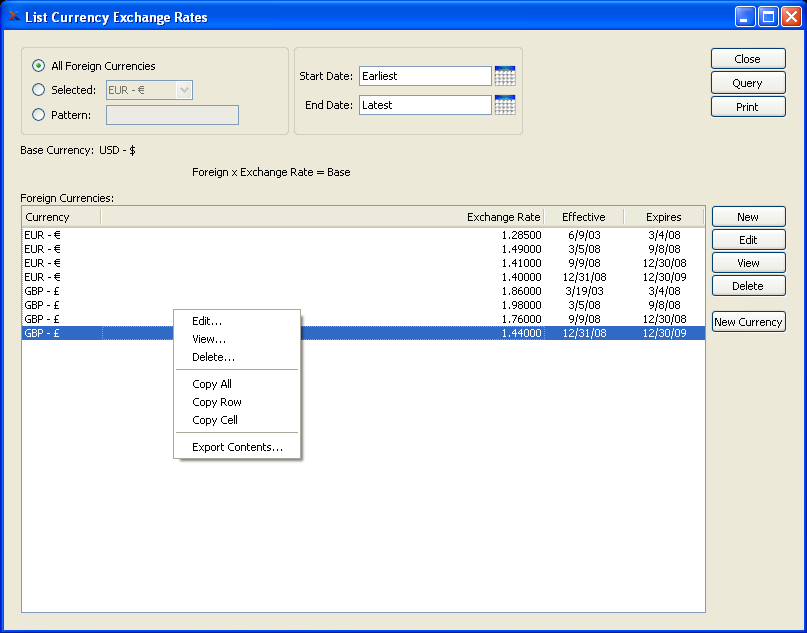Screen dimensions: 807x633
Task: Open the Start Date calendar picker
Action: [x=505, y=76]
